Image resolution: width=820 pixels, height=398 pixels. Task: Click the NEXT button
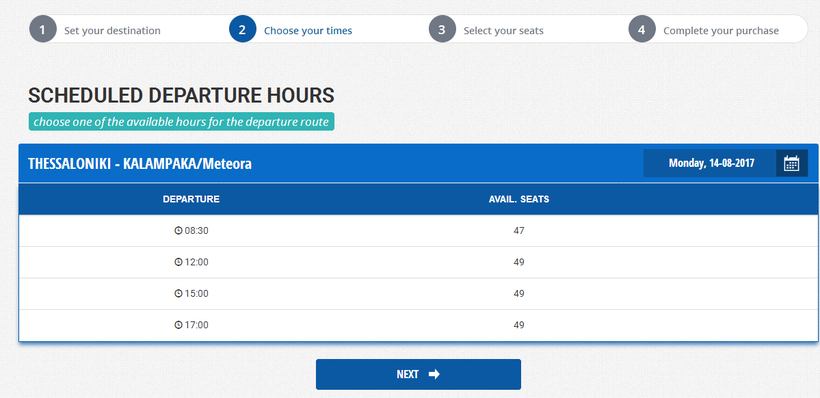[x=418, y=374]
